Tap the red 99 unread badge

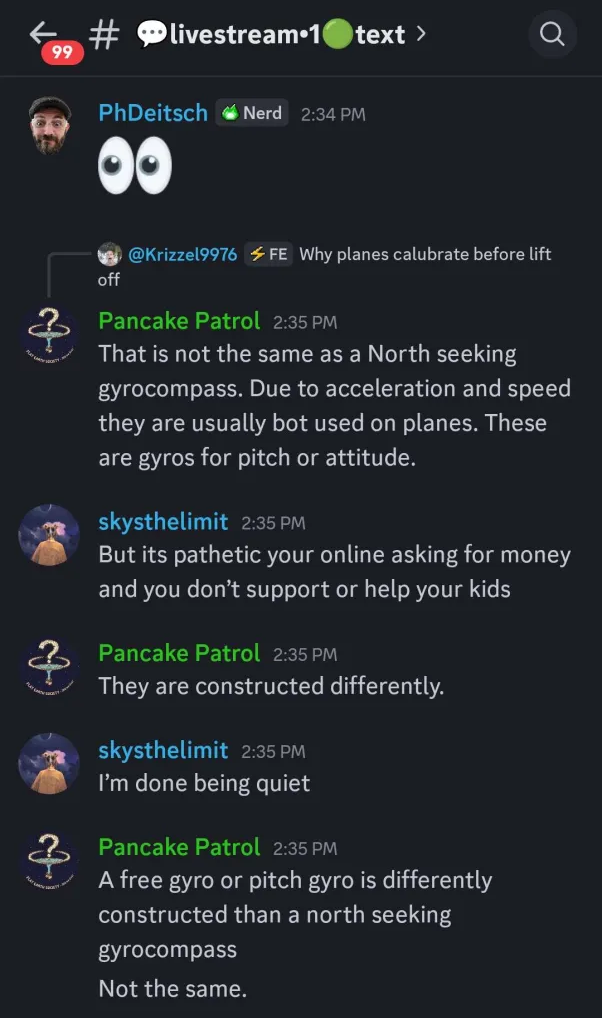[x=62, y=51]
